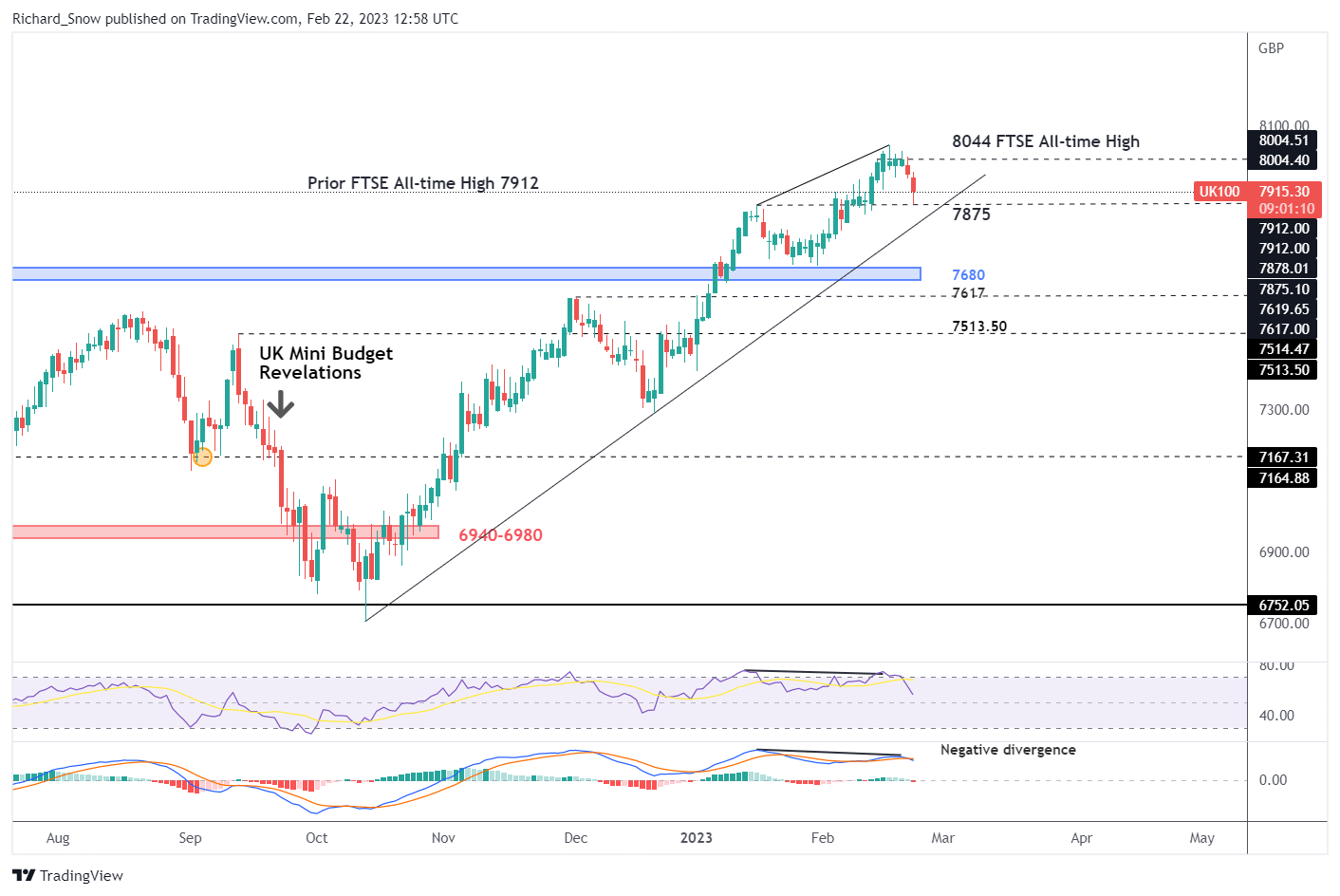Click the Apr label on the time axis

tap(1082, 838)
